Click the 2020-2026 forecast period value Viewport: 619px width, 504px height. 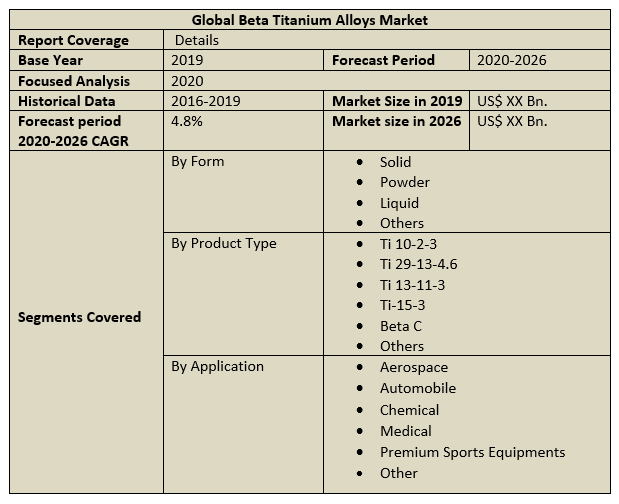click(x=513, y=60)
